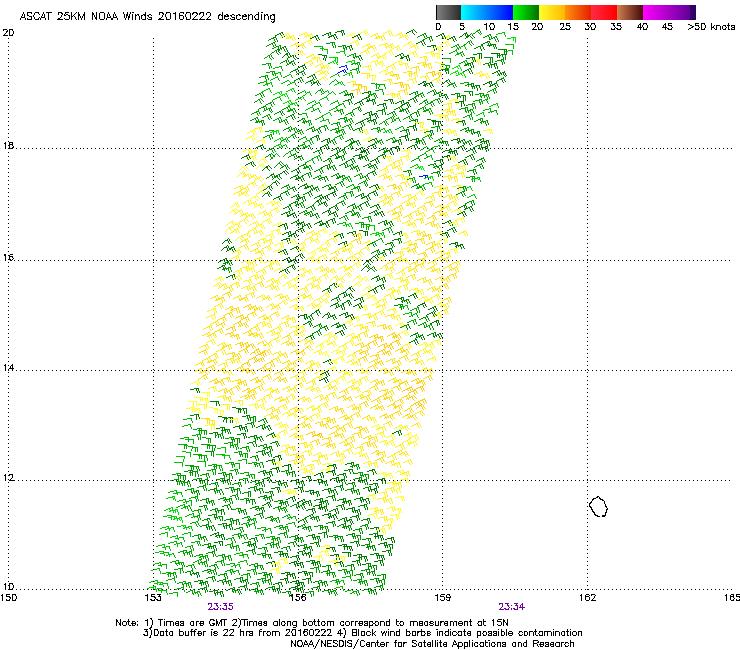740x650 pixels.
Task: Click the longitude label 159
Action: pos(443,598)
